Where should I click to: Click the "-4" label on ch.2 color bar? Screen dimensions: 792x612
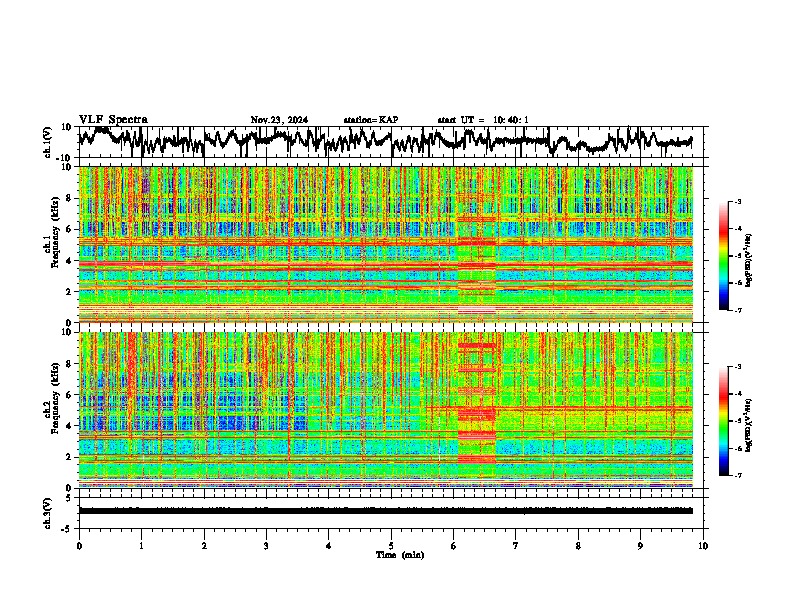click(738, 394)
